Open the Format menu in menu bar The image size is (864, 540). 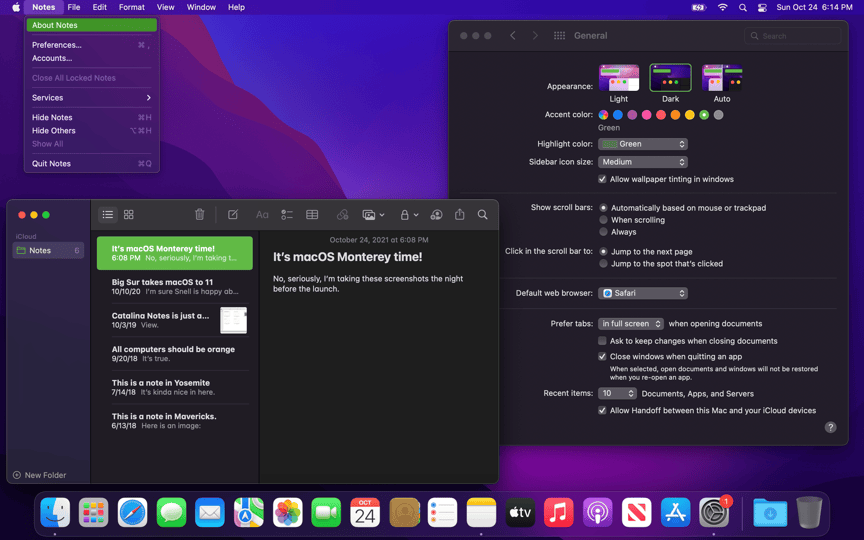point(132,7)
